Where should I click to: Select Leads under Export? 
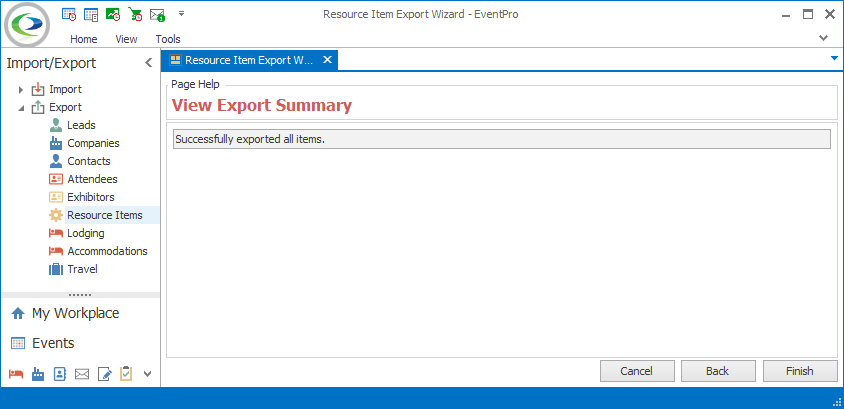coord(81,125)
